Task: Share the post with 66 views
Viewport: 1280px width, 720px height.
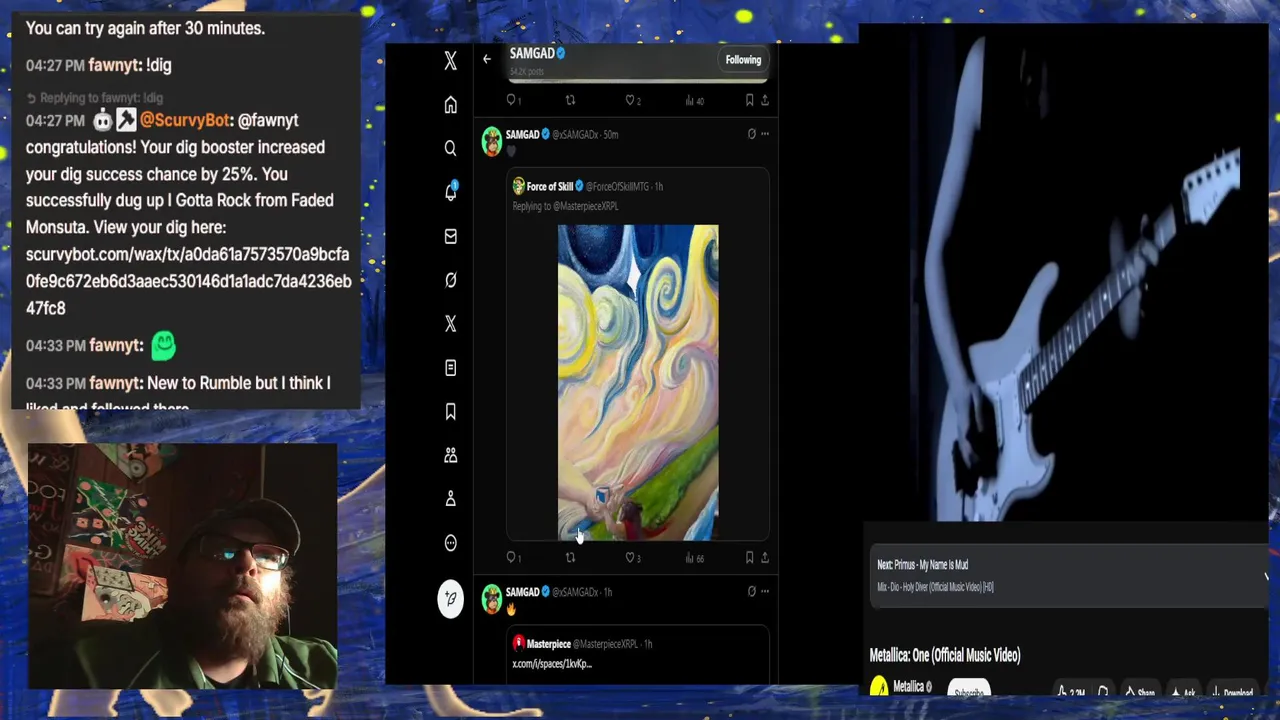Action: pos(765,558)
